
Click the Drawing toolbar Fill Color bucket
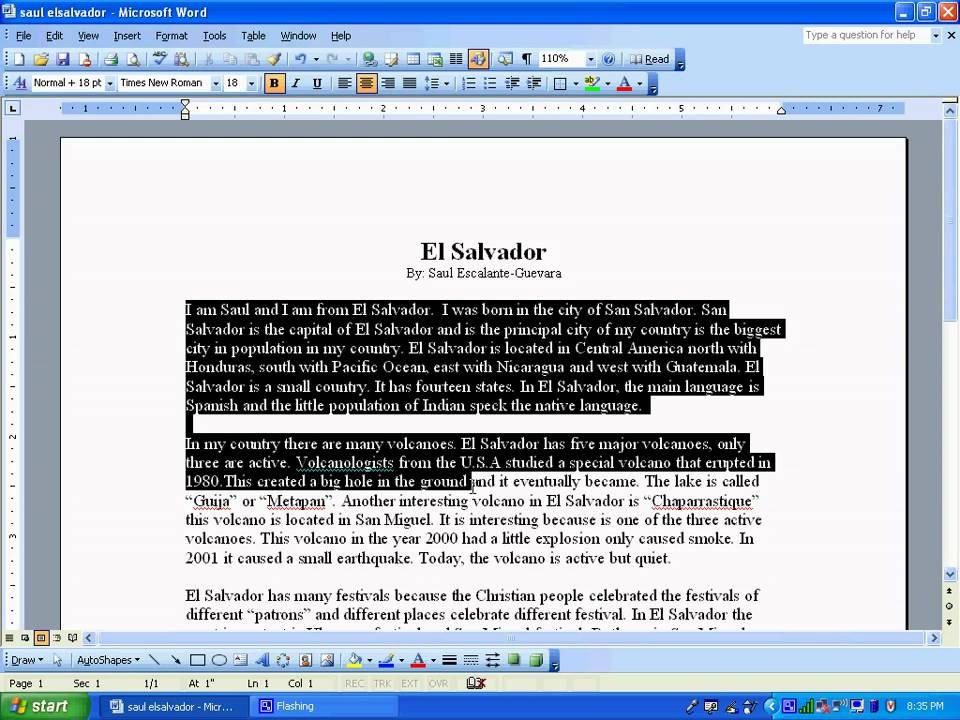click(354, 660)
